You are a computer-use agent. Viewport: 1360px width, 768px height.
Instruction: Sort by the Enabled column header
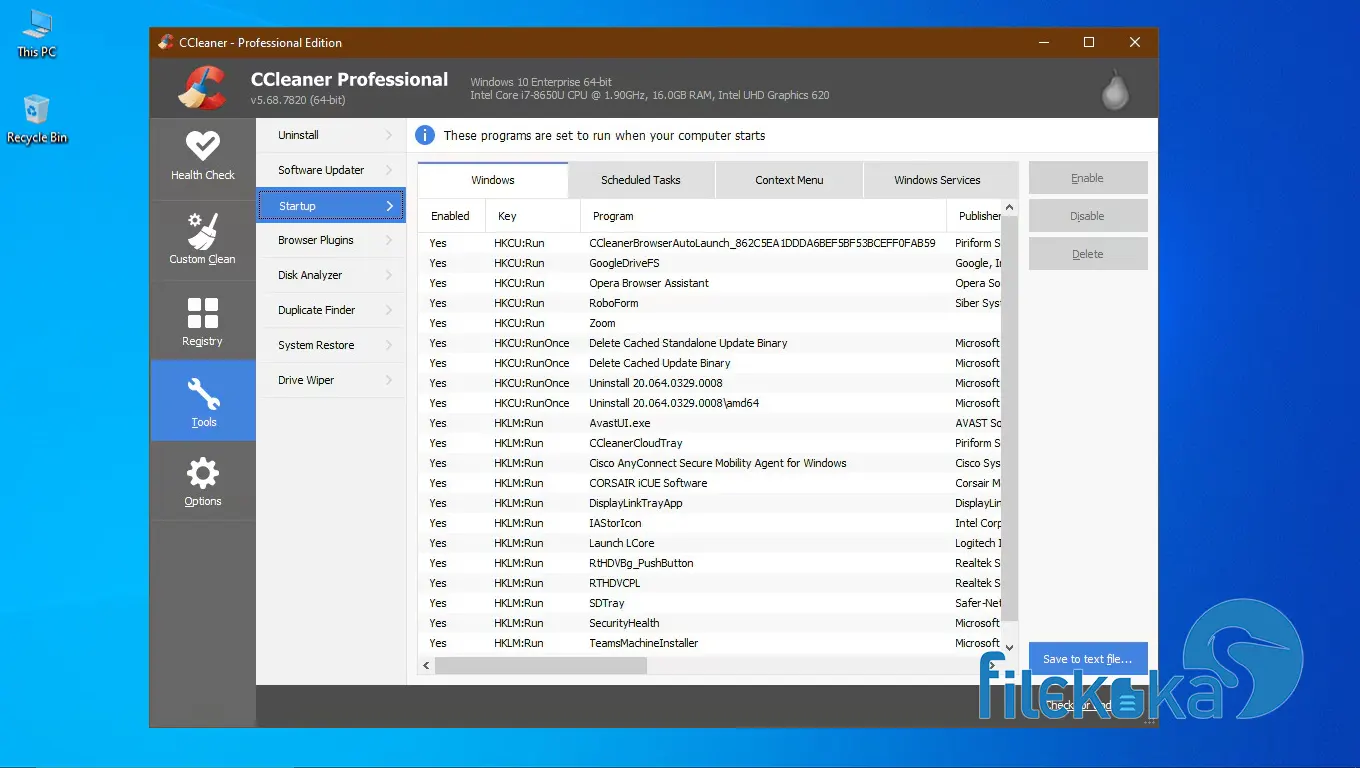coord(451,216)
